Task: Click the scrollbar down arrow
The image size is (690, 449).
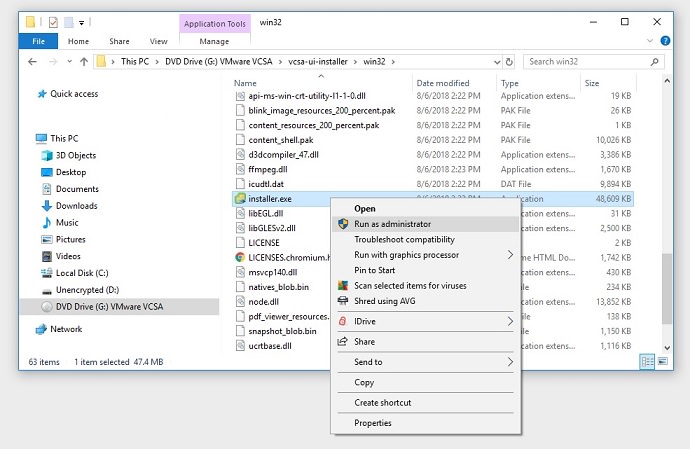Action: [667, 347]
